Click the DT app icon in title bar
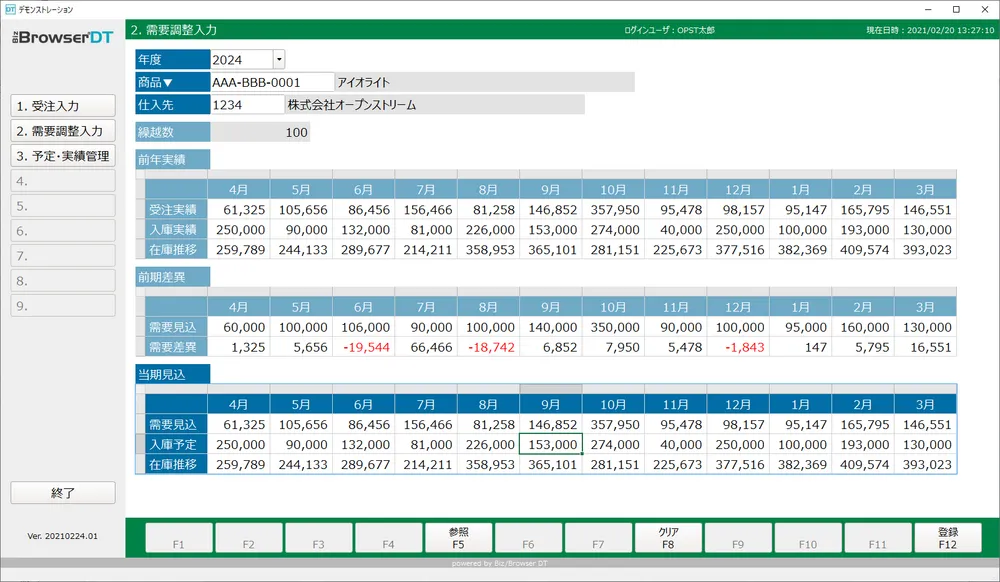This screenshot has width=1000, height=582. click(9, 9)
